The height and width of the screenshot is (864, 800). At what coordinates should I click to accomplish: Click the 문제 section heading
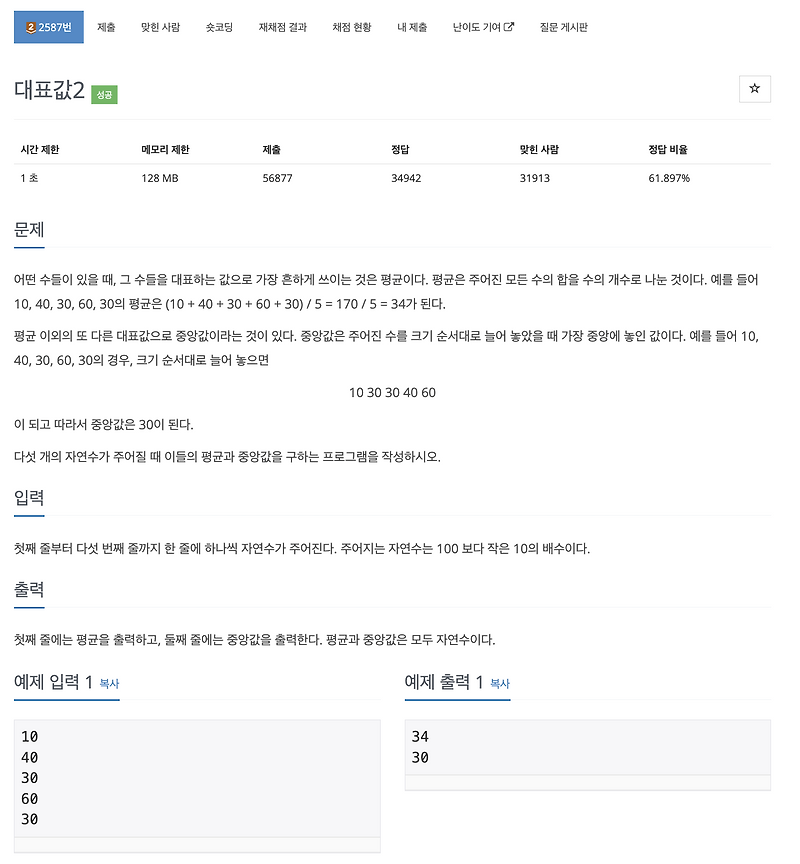coord(27,228)
